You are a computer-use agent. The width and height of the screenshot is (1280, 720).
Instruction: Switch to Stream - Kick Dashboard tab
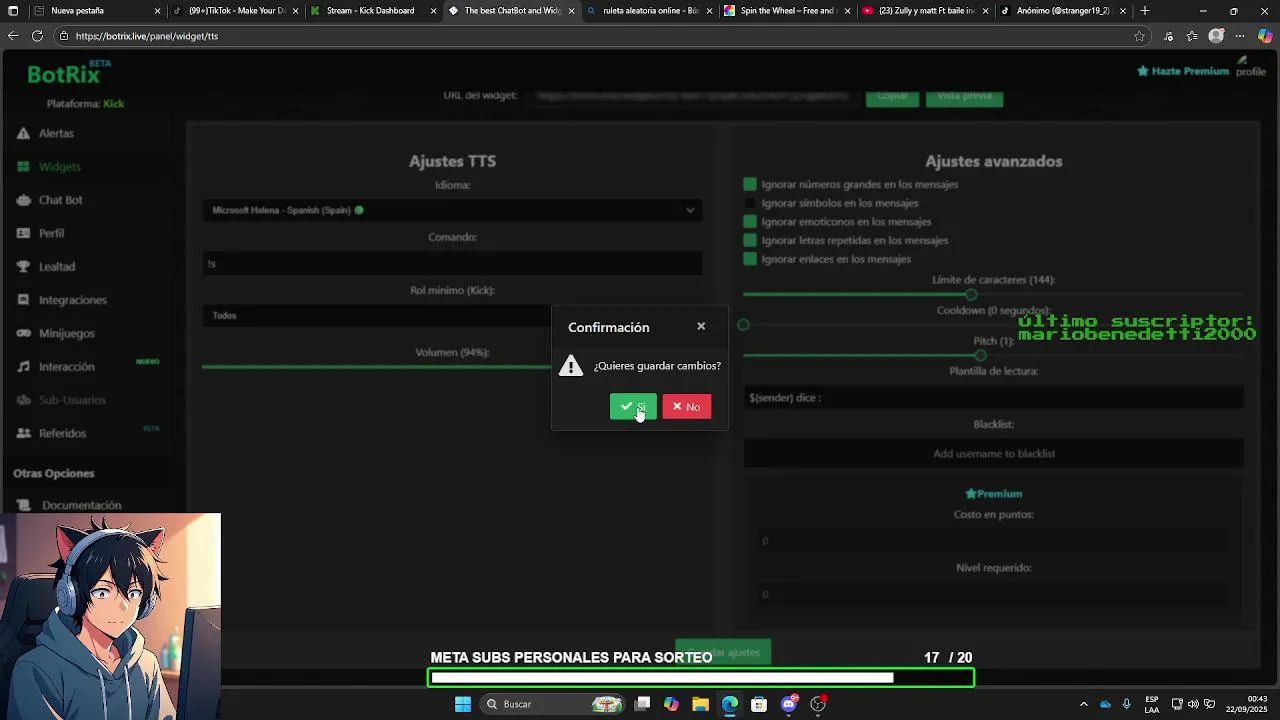(372, 11)
